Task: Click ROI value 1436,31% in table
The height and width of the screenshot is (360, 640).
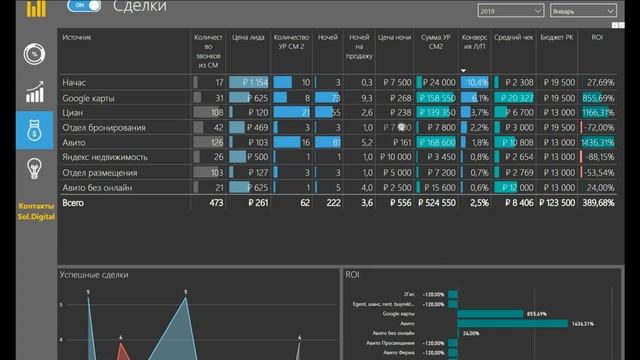Action: pyautogui.click(x=598, y=142)
